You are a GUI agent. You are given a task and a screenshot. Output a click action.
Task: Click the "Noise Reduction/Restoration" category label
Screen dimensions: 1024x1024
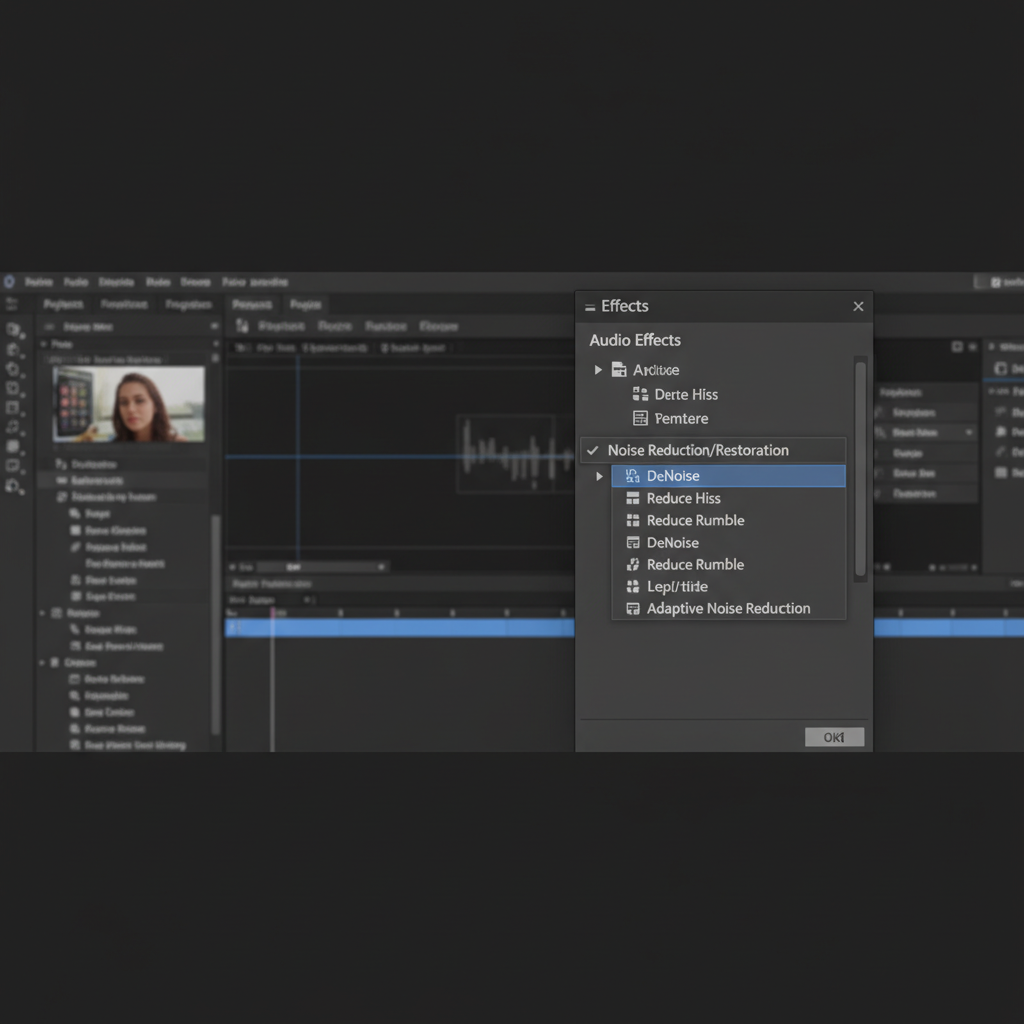point(698,450)
